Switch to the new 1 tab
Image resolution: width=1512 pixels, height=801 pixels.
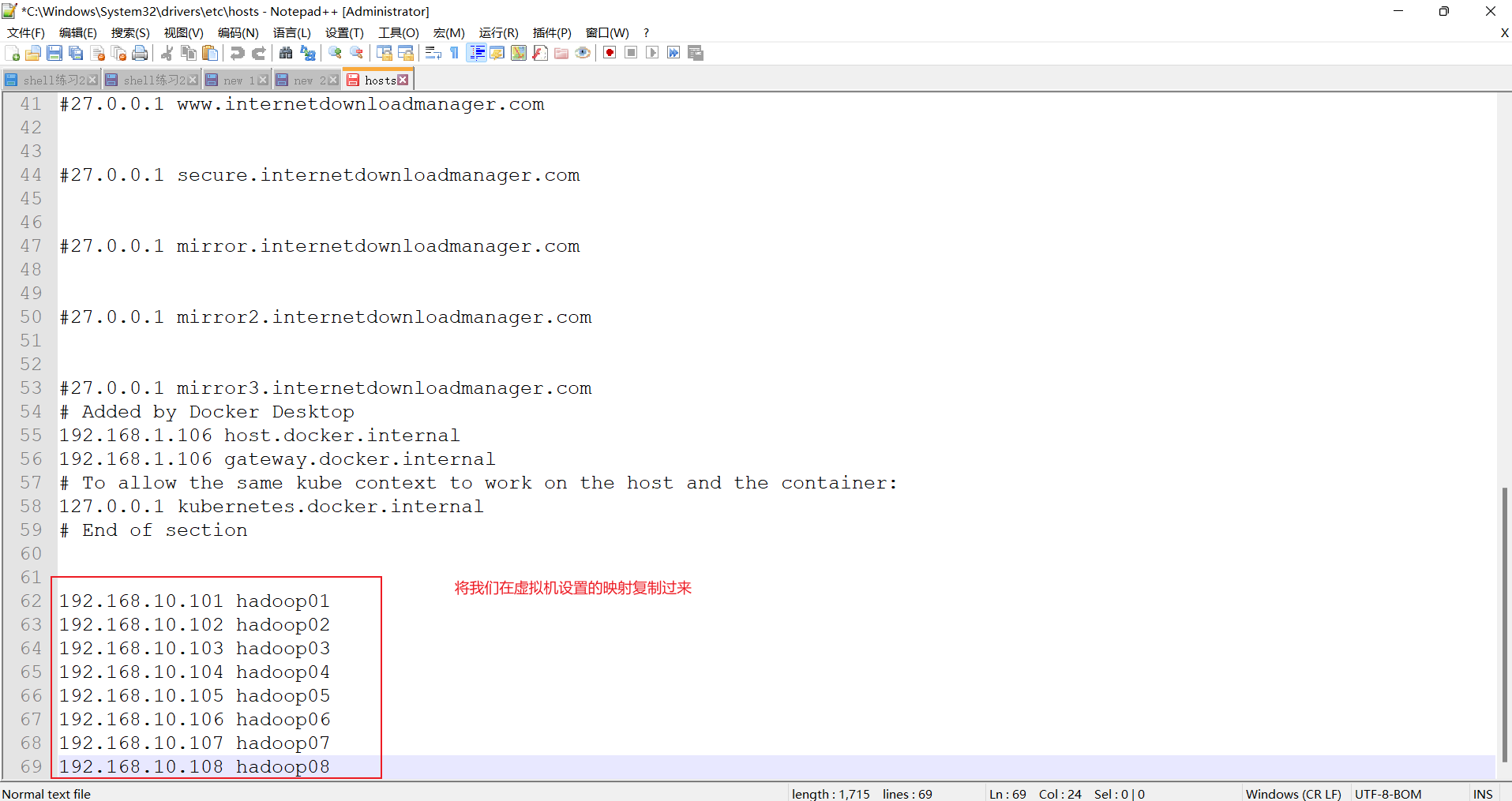[237, 80]
